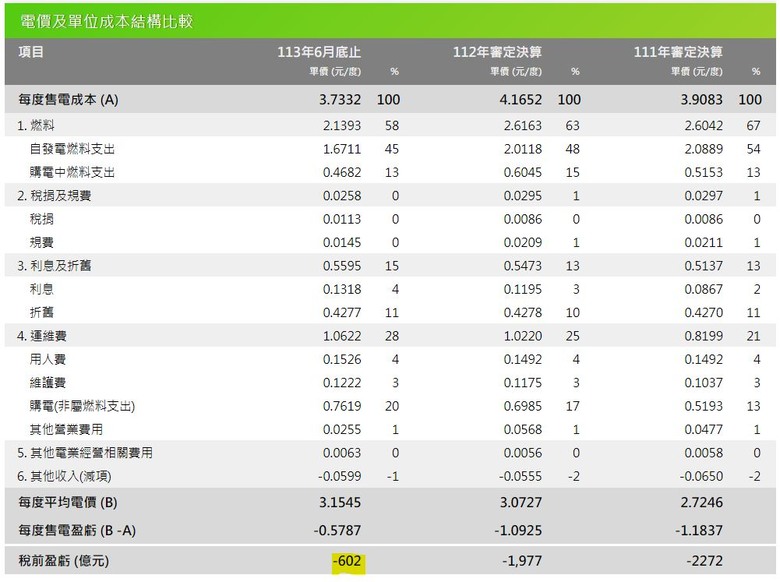Select the row label 折舊
This screenshot has height=582, width=780.
(x=41, y=312)
